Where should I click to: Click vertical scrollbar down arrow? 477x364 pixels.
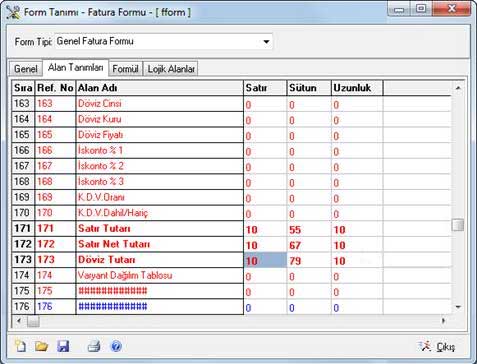pos(458,307)
